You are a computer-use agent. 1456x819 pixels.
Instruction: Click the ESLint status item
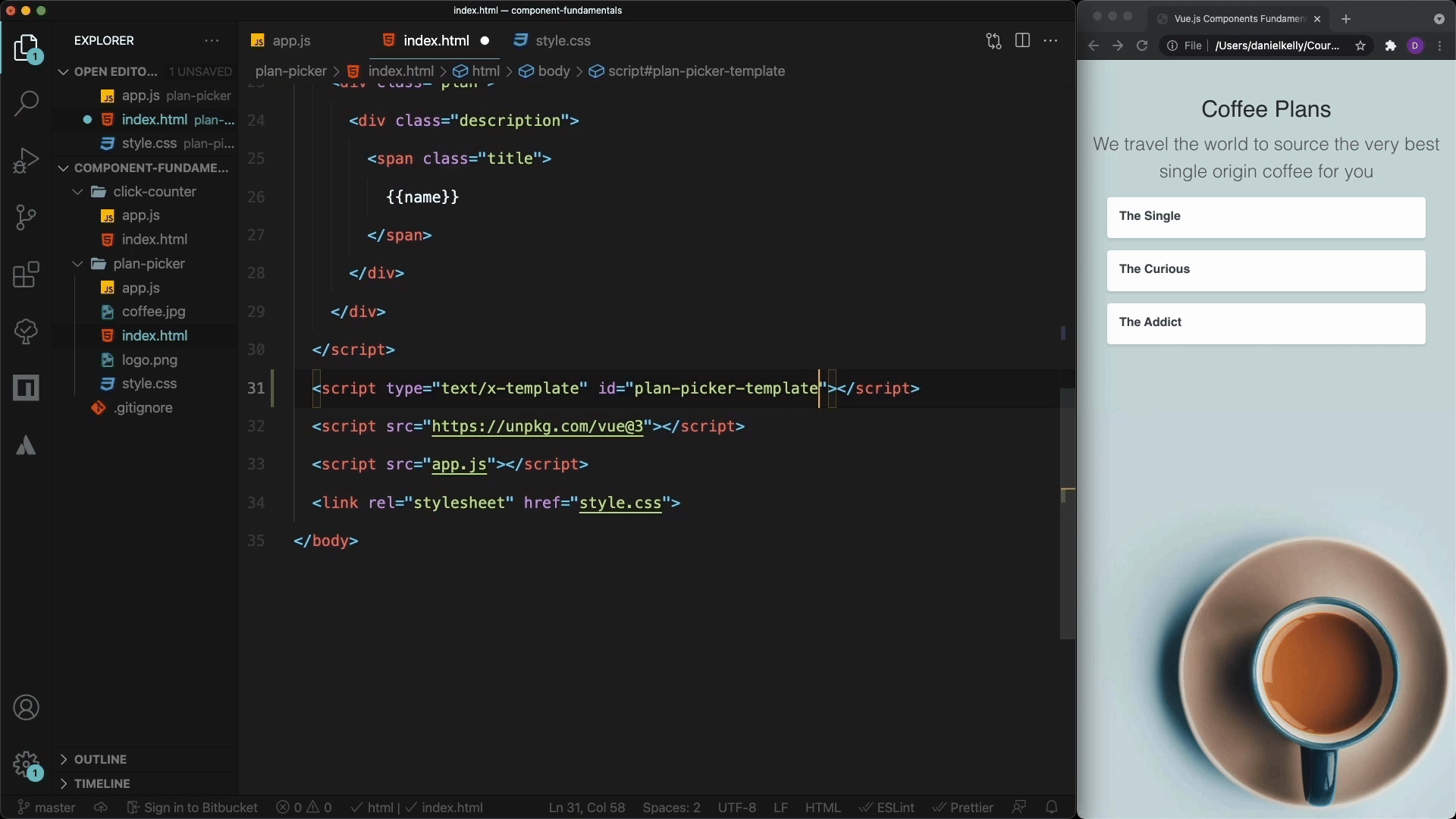tap(886, 808)
